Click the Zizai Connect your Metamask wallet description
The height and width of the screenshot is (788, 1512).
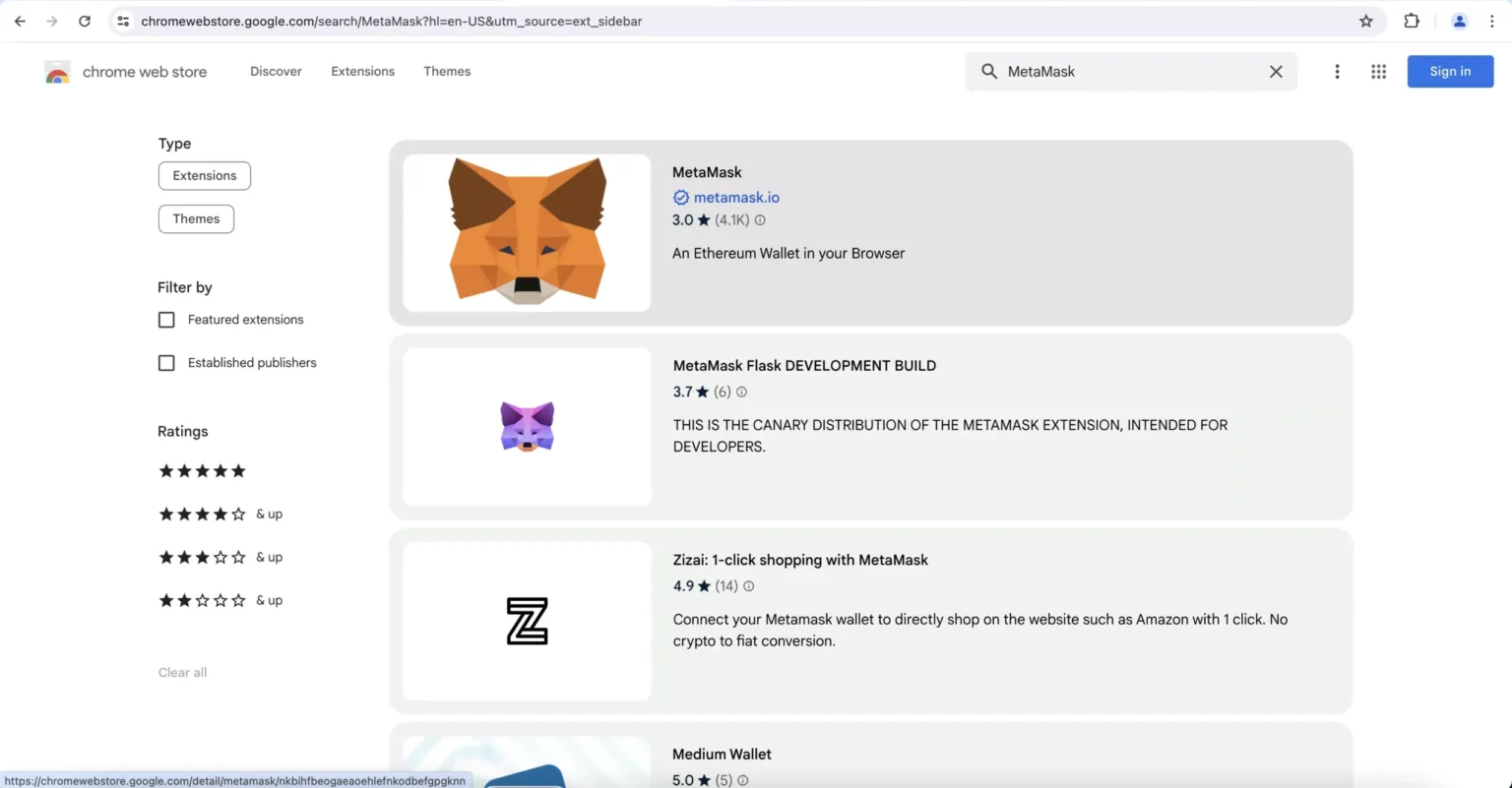click(980, 631)
